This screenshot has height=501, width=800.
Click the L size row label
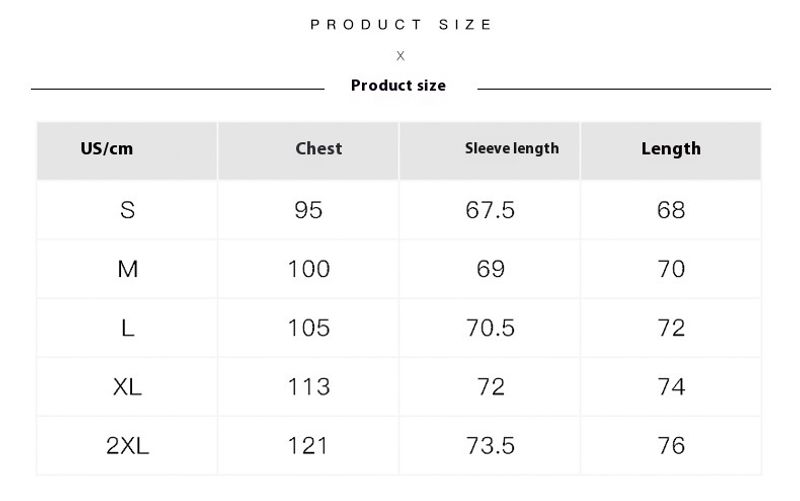[x=127, y=328]
